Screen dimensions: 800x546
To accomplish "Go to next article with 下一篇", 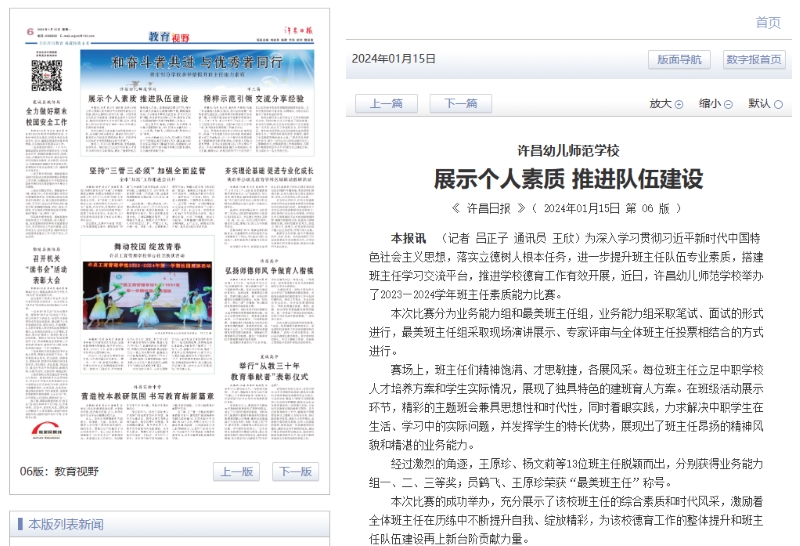I will tap(460, 104).
